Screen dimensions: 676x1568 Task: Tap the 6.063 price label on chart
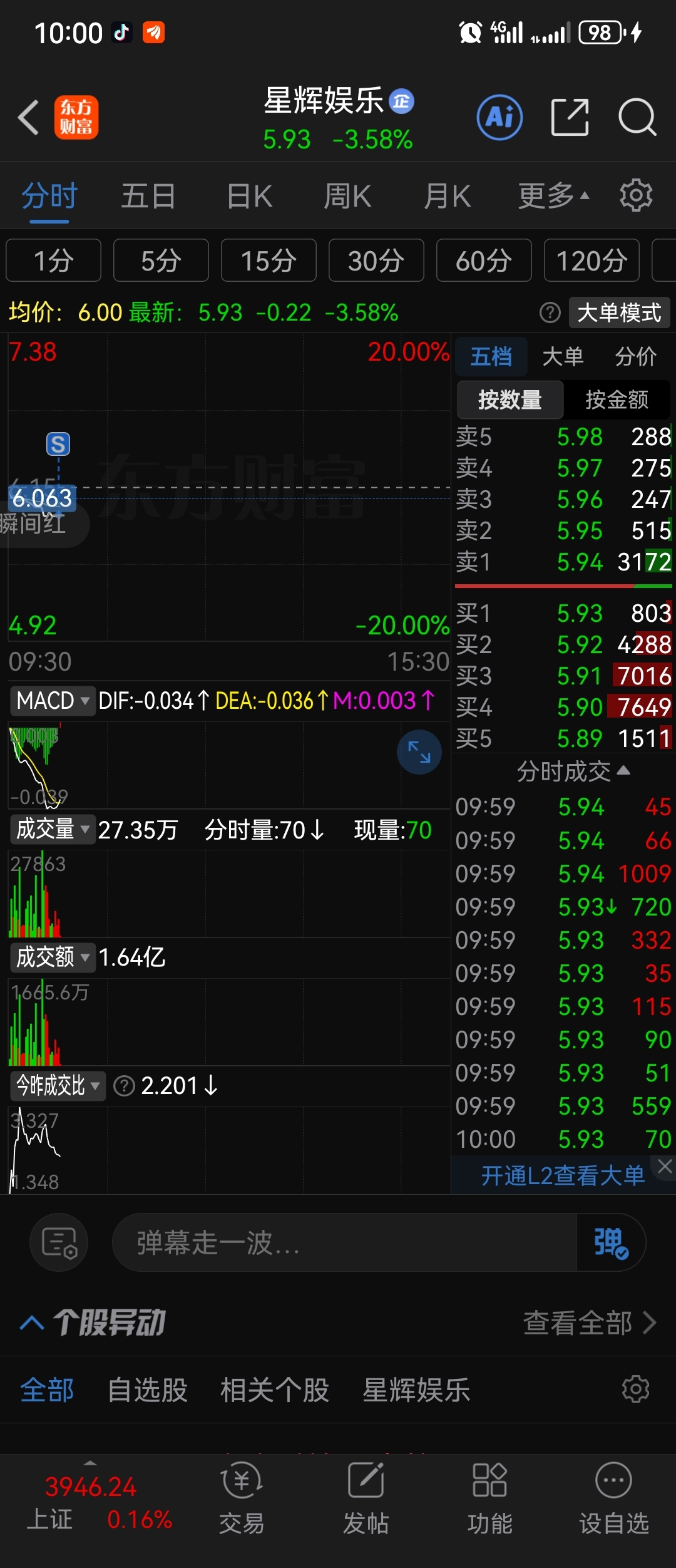pos(42,498)
